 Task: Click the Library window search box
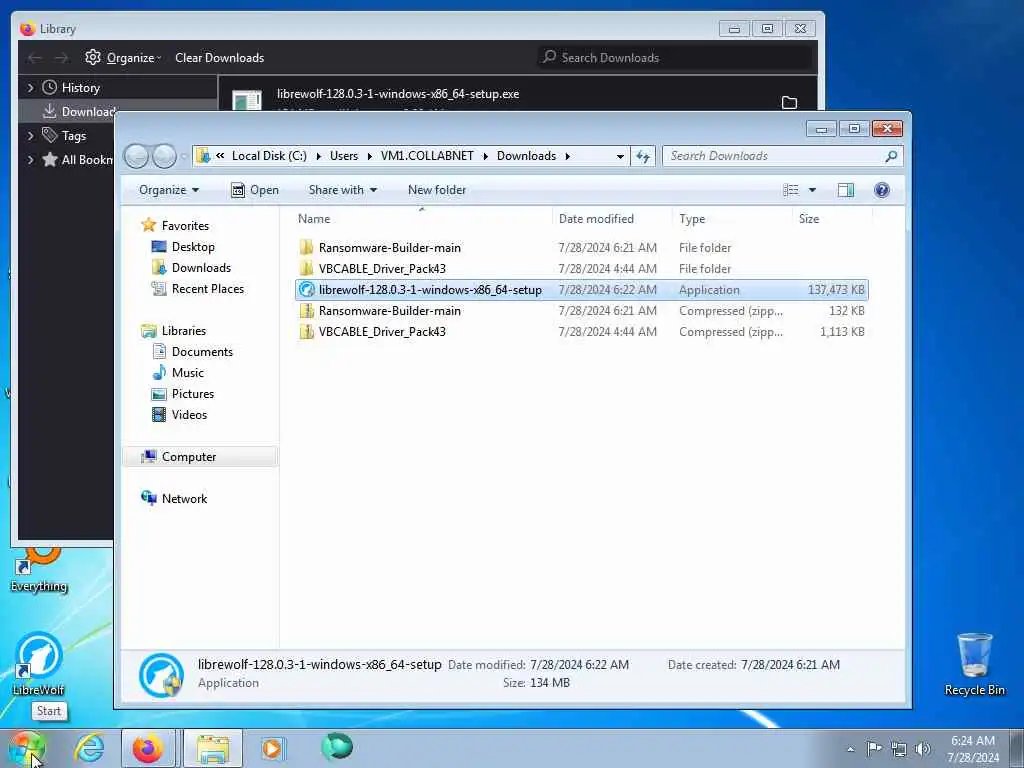pos(675,57)
